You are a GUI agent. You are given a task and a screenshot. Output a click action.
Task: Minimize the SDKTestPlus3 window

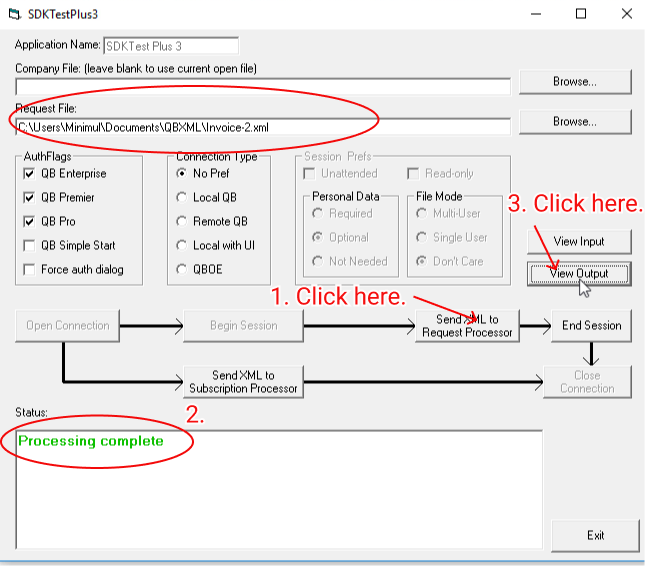tap(536, 14)
